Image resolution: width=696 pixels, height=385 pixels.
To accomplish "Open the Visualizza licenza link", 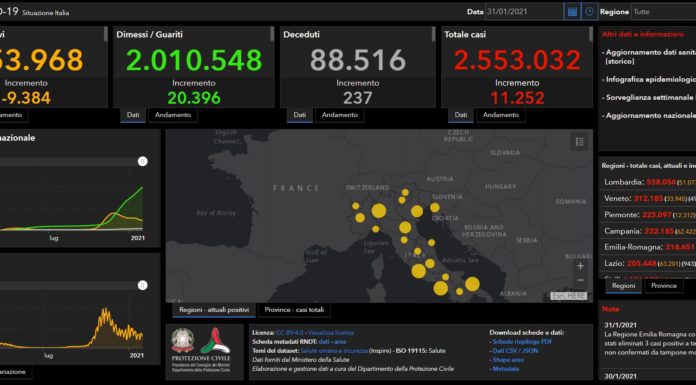I will (331, 333).
